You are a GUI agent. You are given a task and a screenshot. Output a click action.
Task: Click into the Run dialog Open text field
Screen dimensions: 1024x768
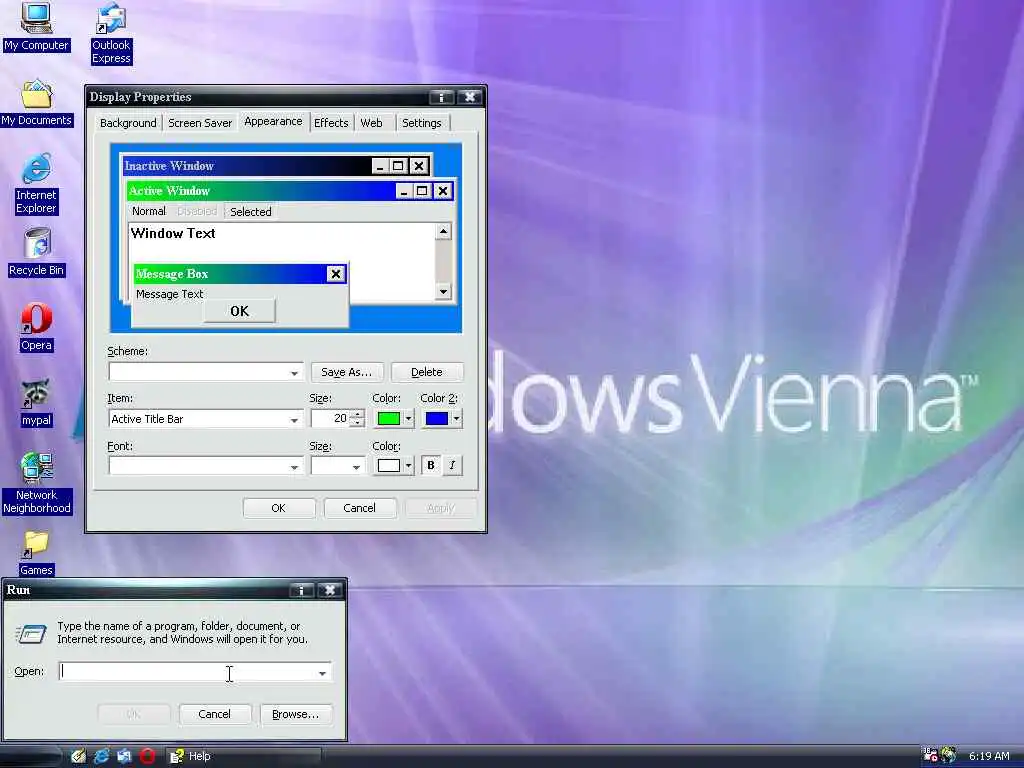pos(187,673)
